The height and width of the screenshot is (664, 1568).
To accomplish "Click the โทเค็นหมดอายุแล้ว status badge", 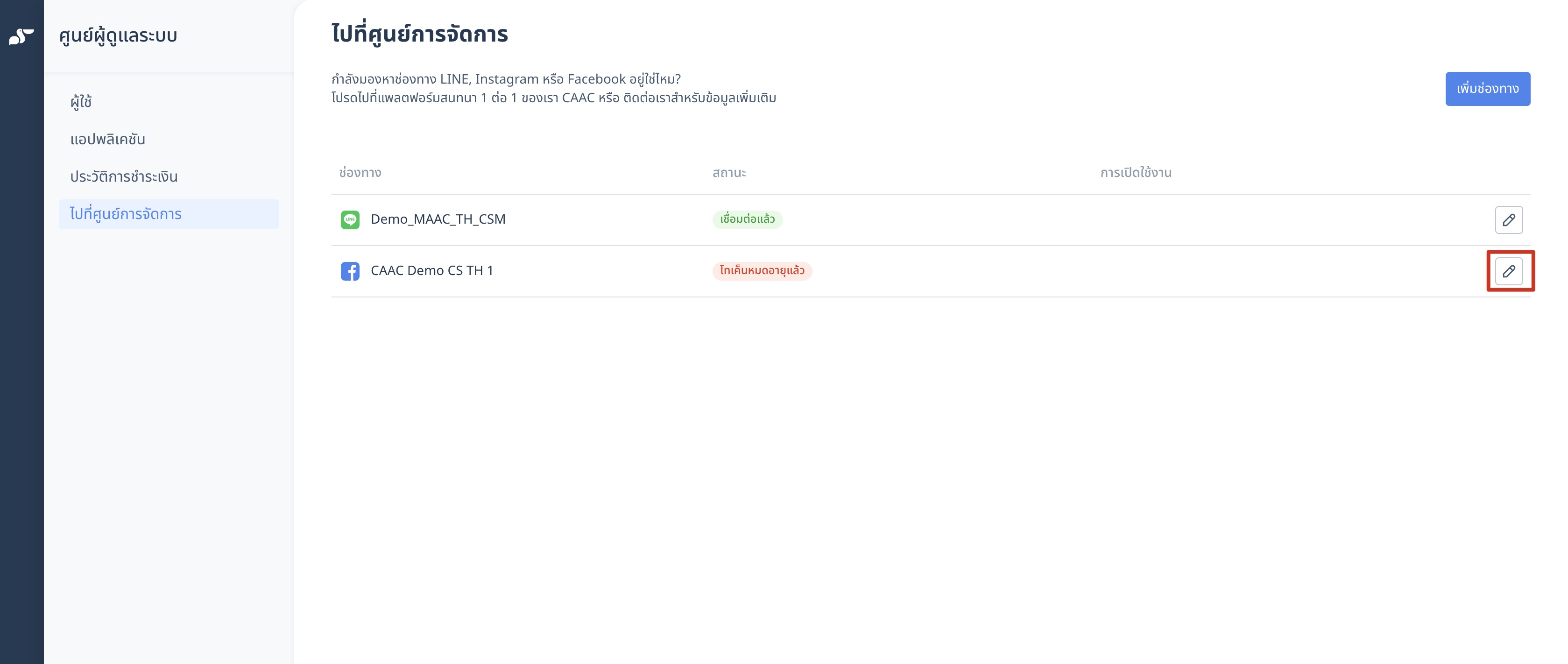I will 762,270.
